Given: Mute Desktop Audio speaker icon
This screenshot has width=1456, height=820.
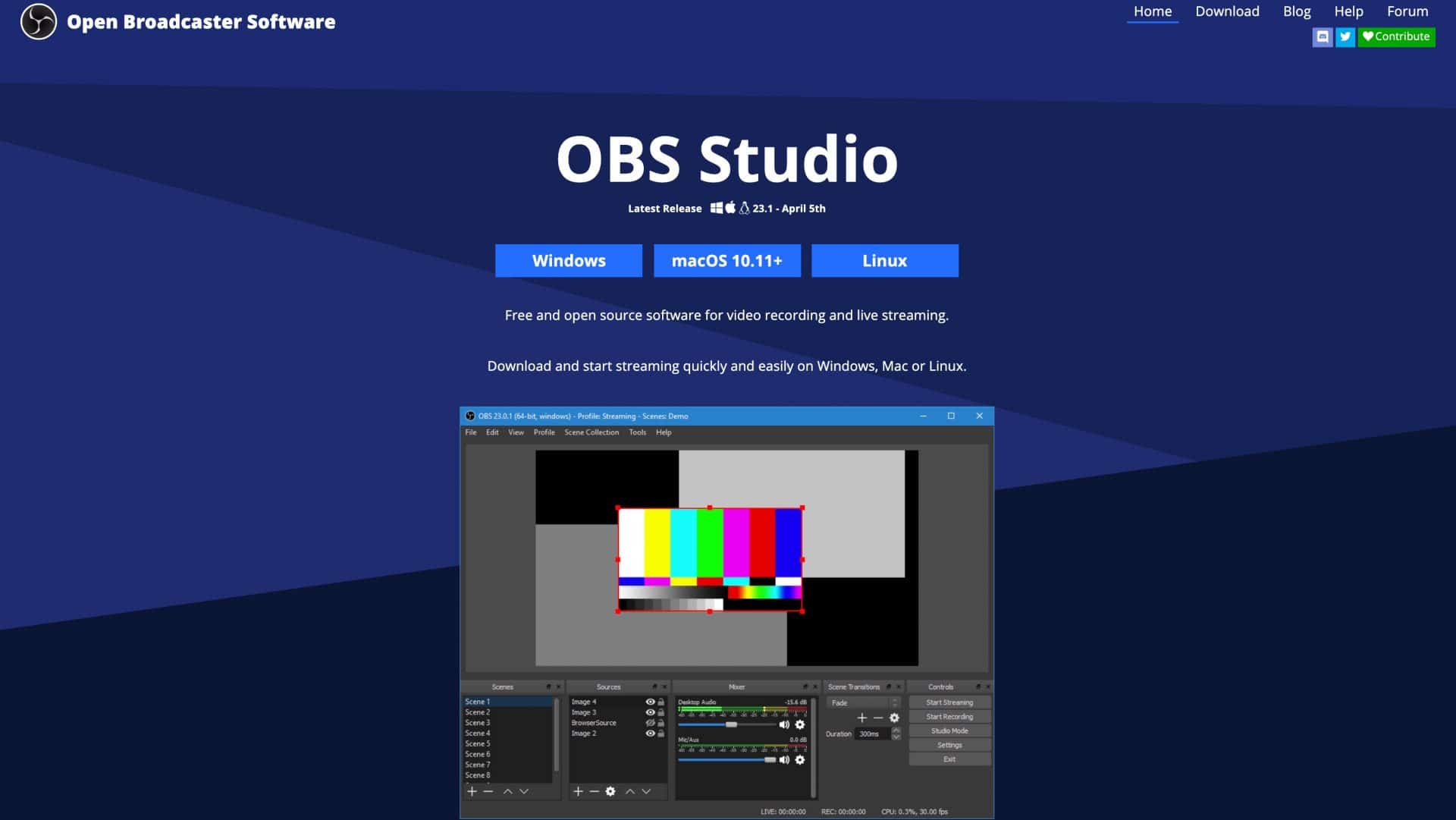Looking at the screenshot, I should pos(784,724).
